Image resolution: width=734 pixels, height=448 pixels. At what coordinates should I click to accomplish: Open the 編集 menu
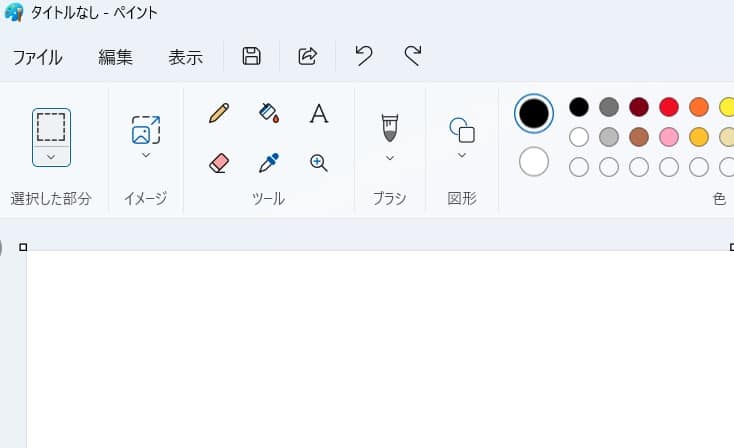coord(115,57)
